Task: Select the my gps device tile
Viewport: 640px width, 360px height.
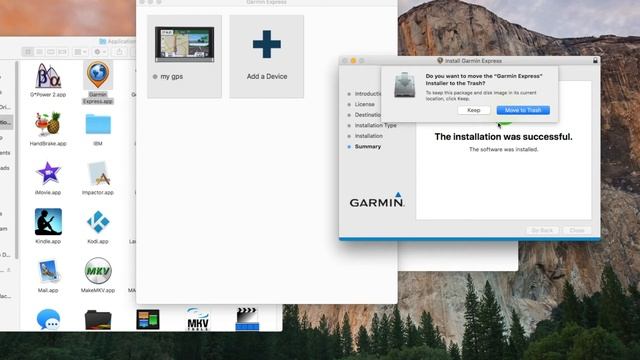Action: coord(184,56)
